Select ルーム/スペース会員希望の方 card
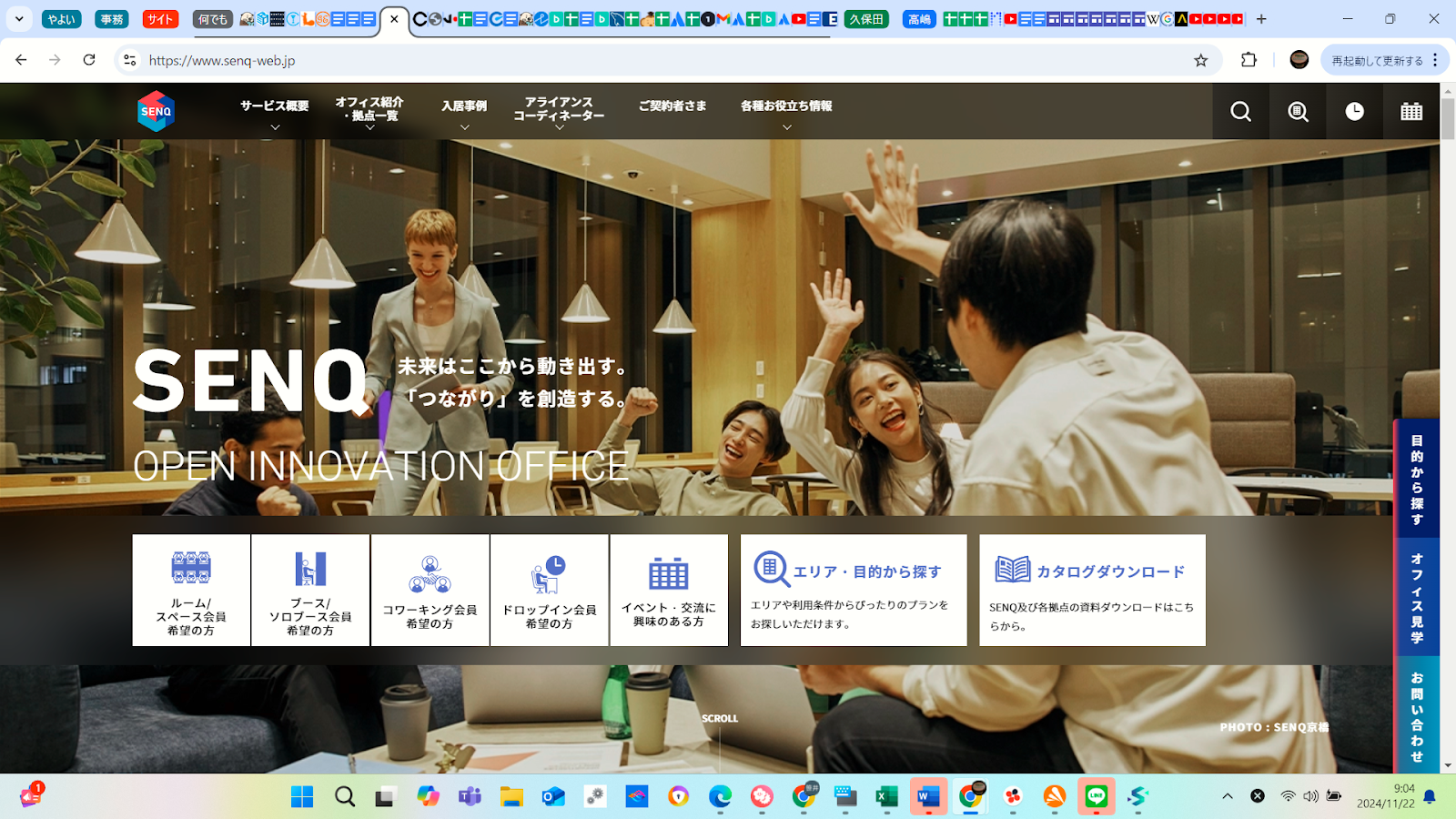This screenshot has height=819, width=1456. (x=191, y=591)
